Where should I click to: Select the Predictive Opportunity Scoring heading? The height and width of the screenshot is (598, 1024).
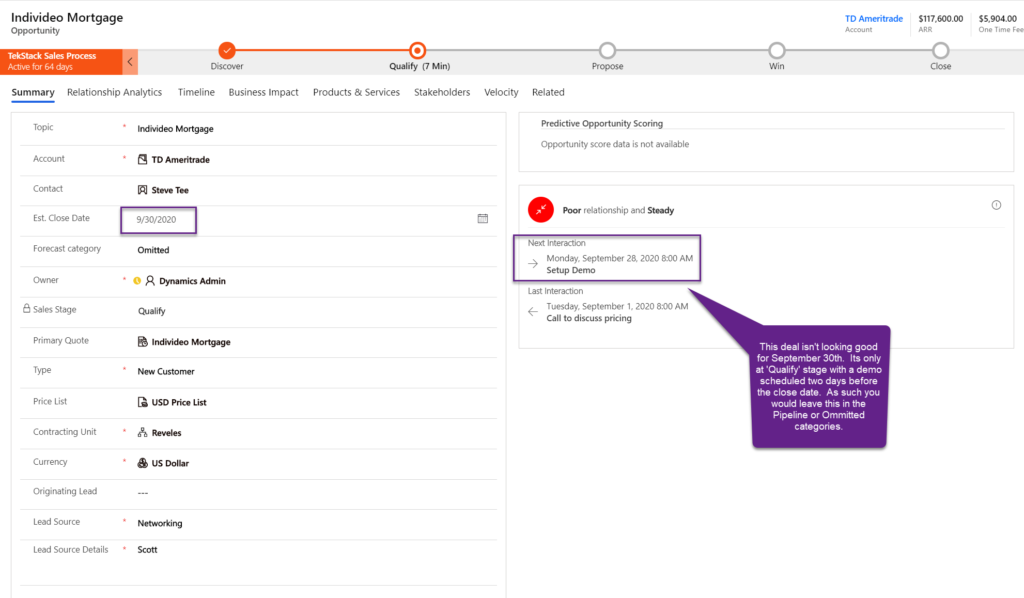[x=601, y=123]
